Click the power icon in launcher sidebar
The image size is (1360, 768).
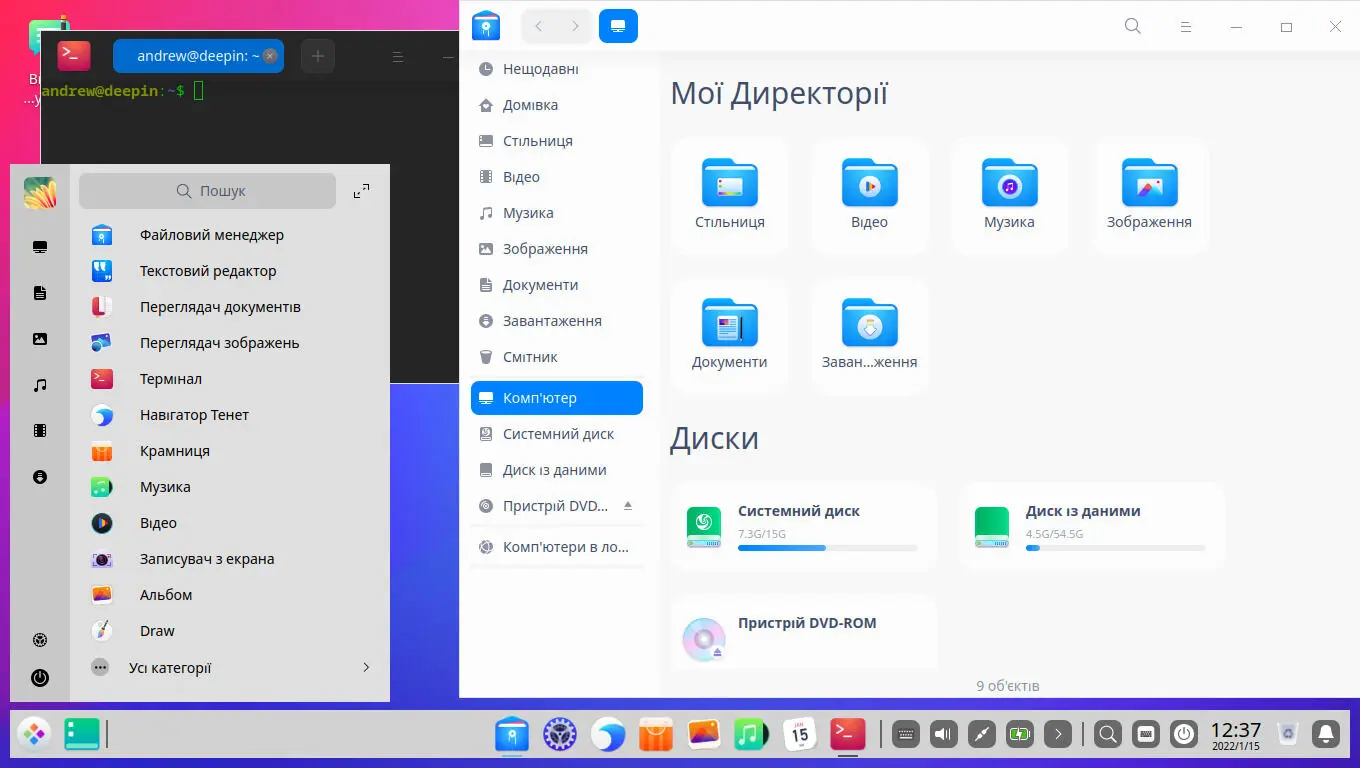(x=40, y=677)
